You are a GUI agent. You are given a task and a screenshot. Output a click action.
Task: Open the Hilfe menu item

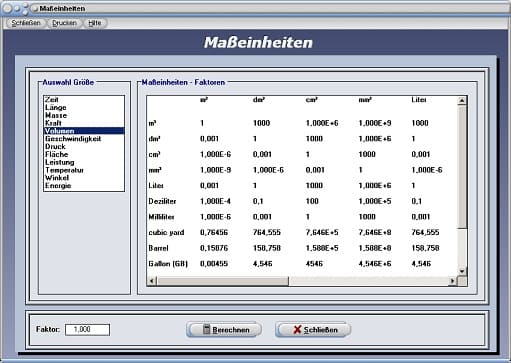(95, 23)
